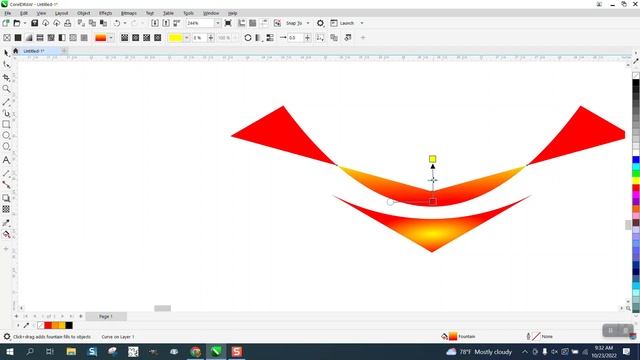The width and height of the screenshot is (640, 360).
Task: Select the Text tool
Action: click(6, 160)
